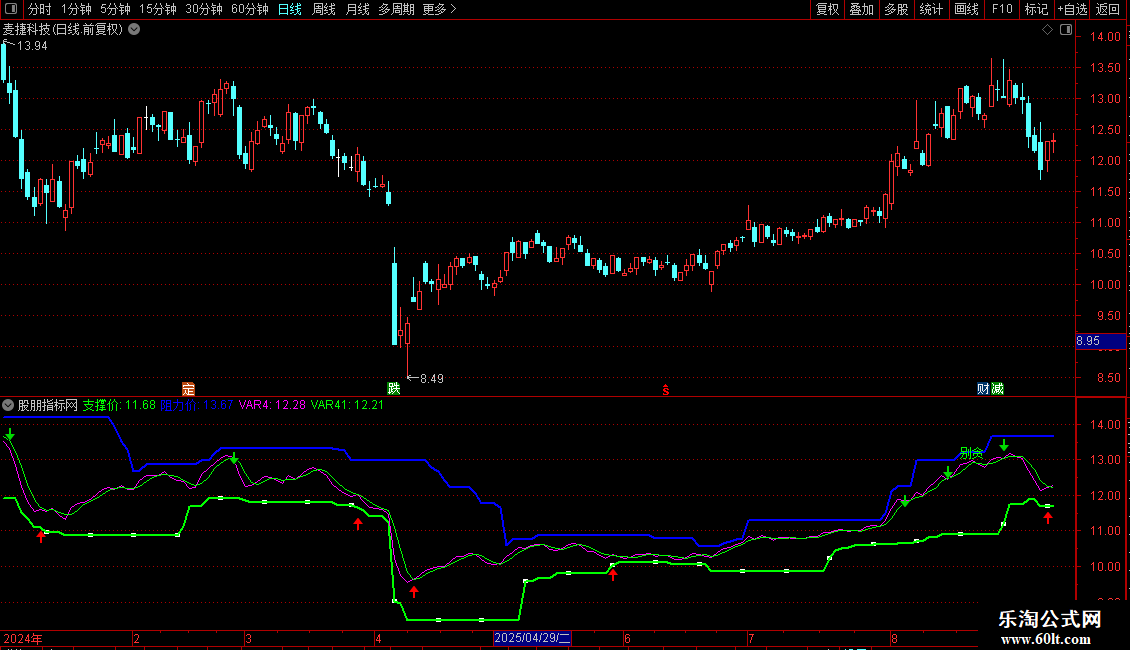Click the diamond icon in chart corner
1130x650 pixels.
(1048, 30)
